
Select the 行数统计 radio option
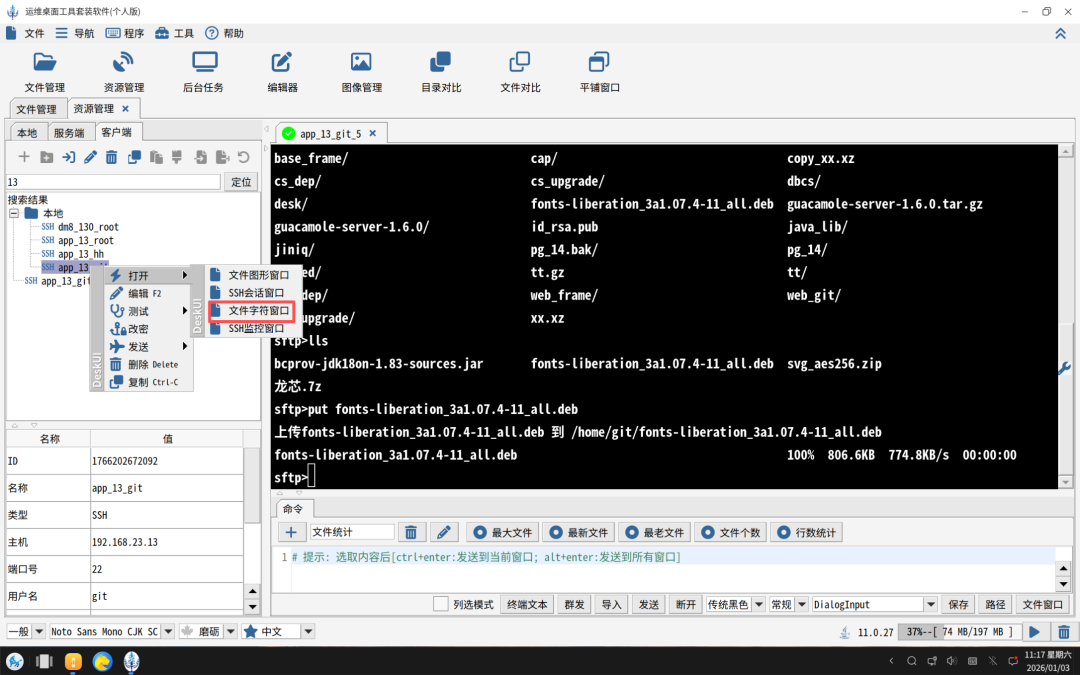pyautogui.click(x=807, y=532)
